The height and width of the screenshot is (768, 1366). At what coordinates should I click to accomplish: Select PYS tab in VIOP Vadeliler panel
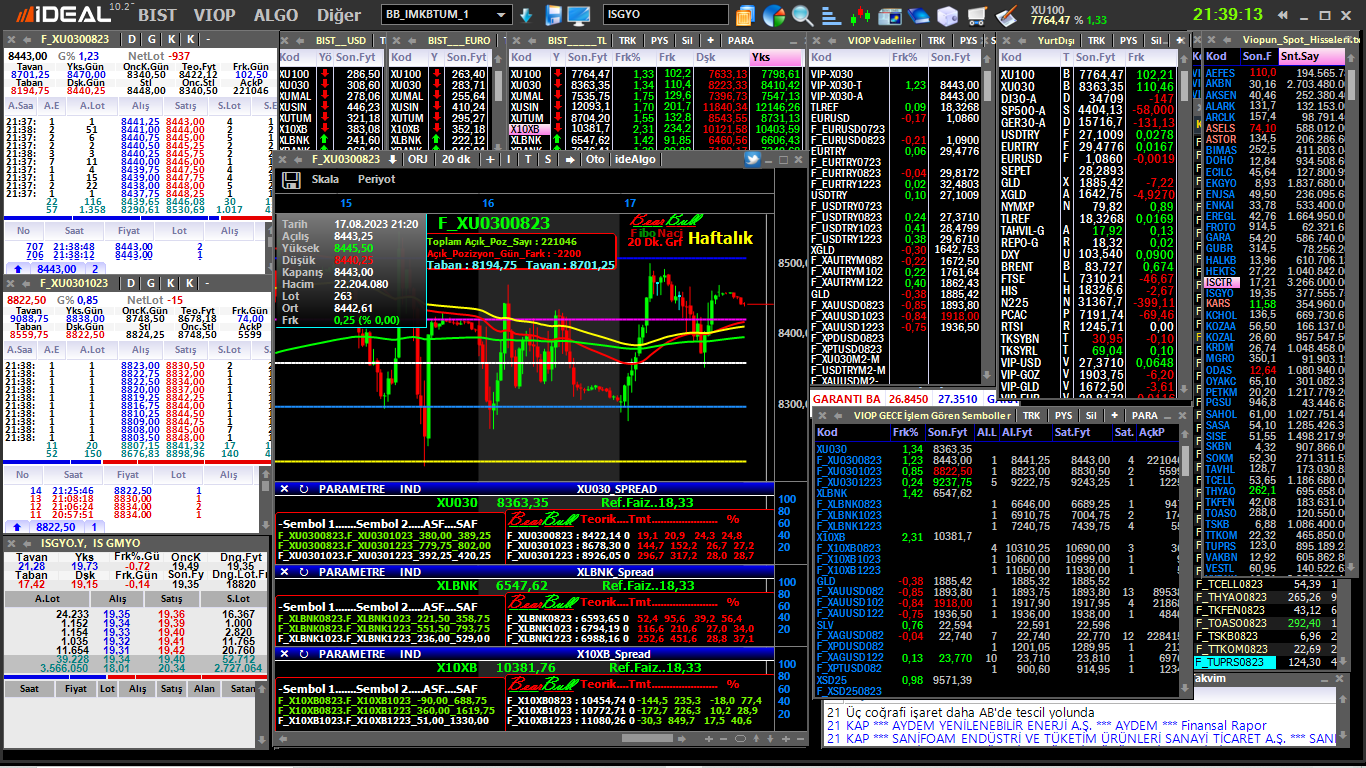click(x=967, y=41)
